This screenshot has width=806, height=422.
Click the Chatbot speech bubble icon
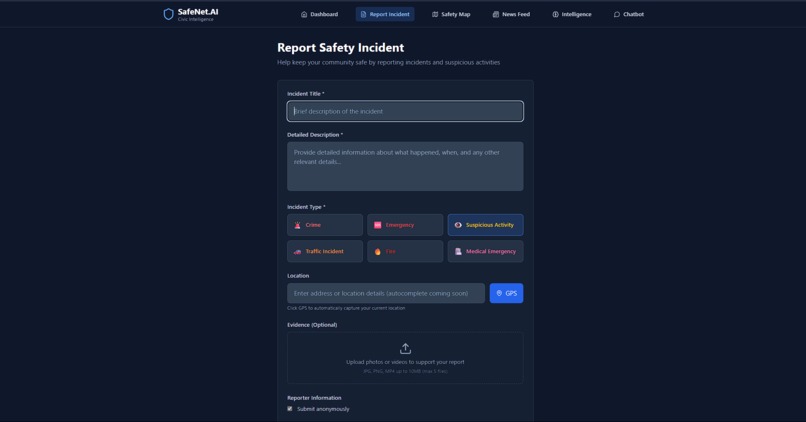click(617, 14)
